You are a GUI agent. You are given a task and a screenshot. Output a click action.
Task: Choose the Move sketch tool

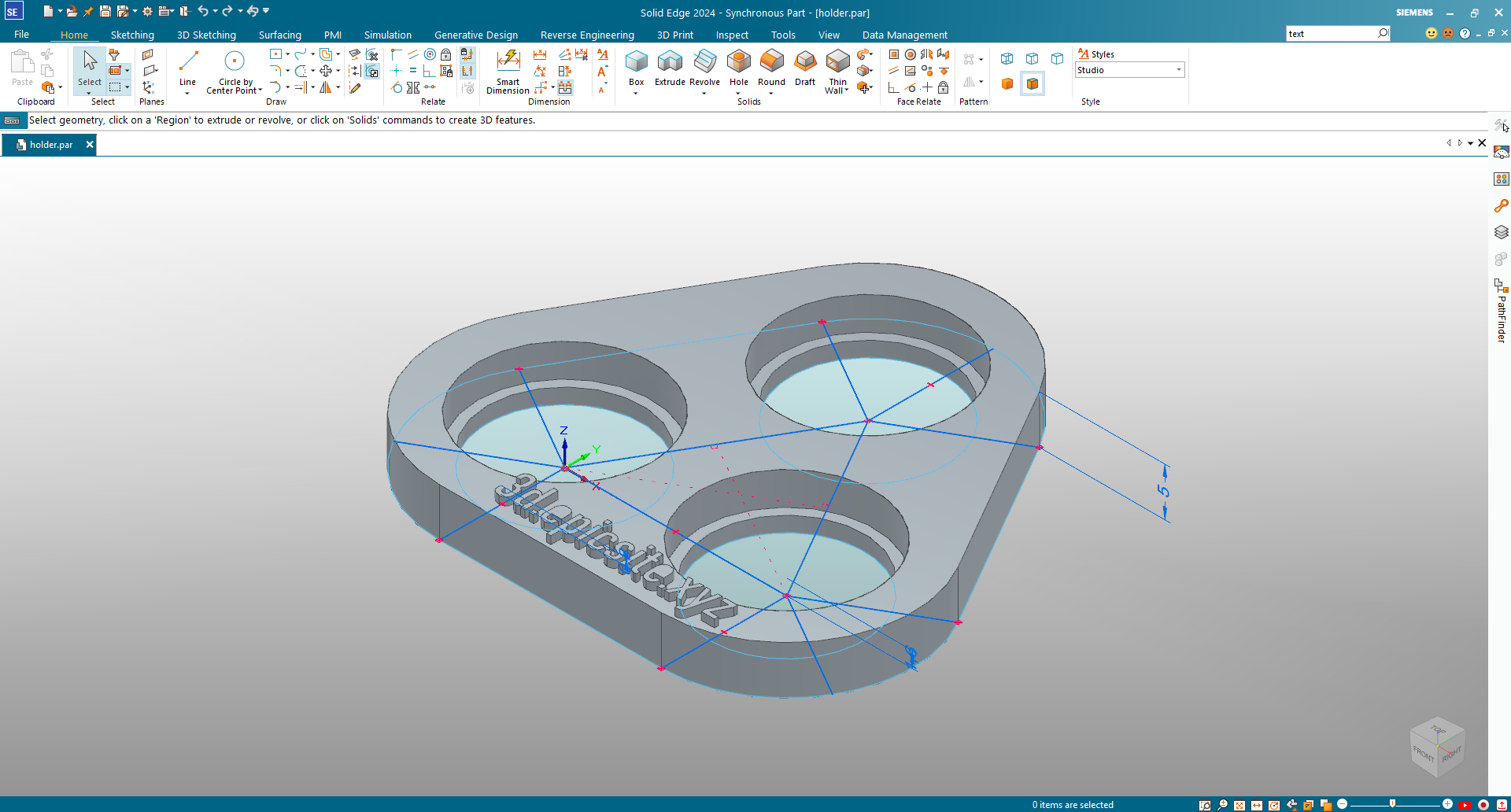click(325, 71)
